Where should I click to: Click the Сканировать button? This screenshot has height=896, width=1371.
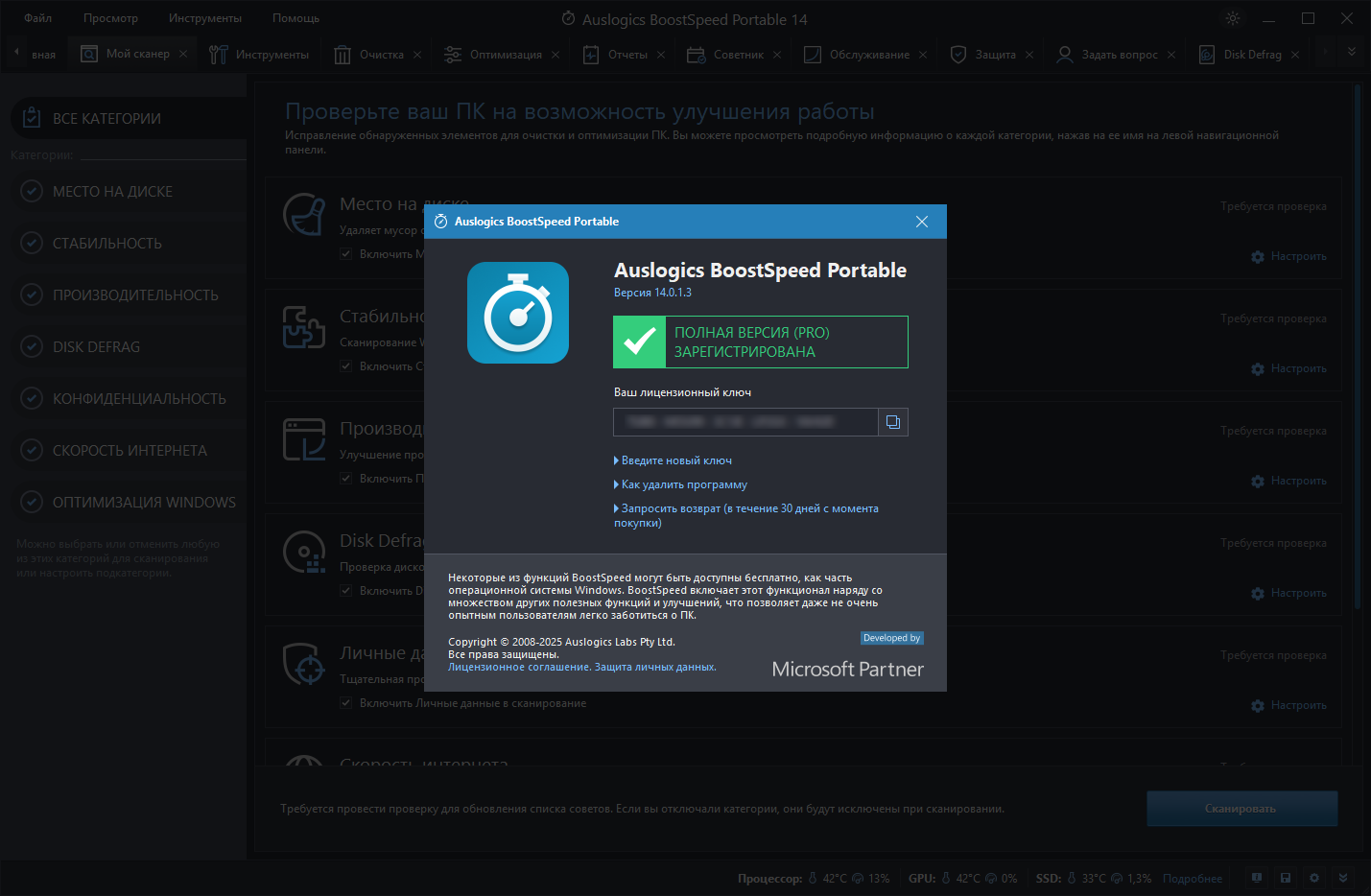[1241, 809]
